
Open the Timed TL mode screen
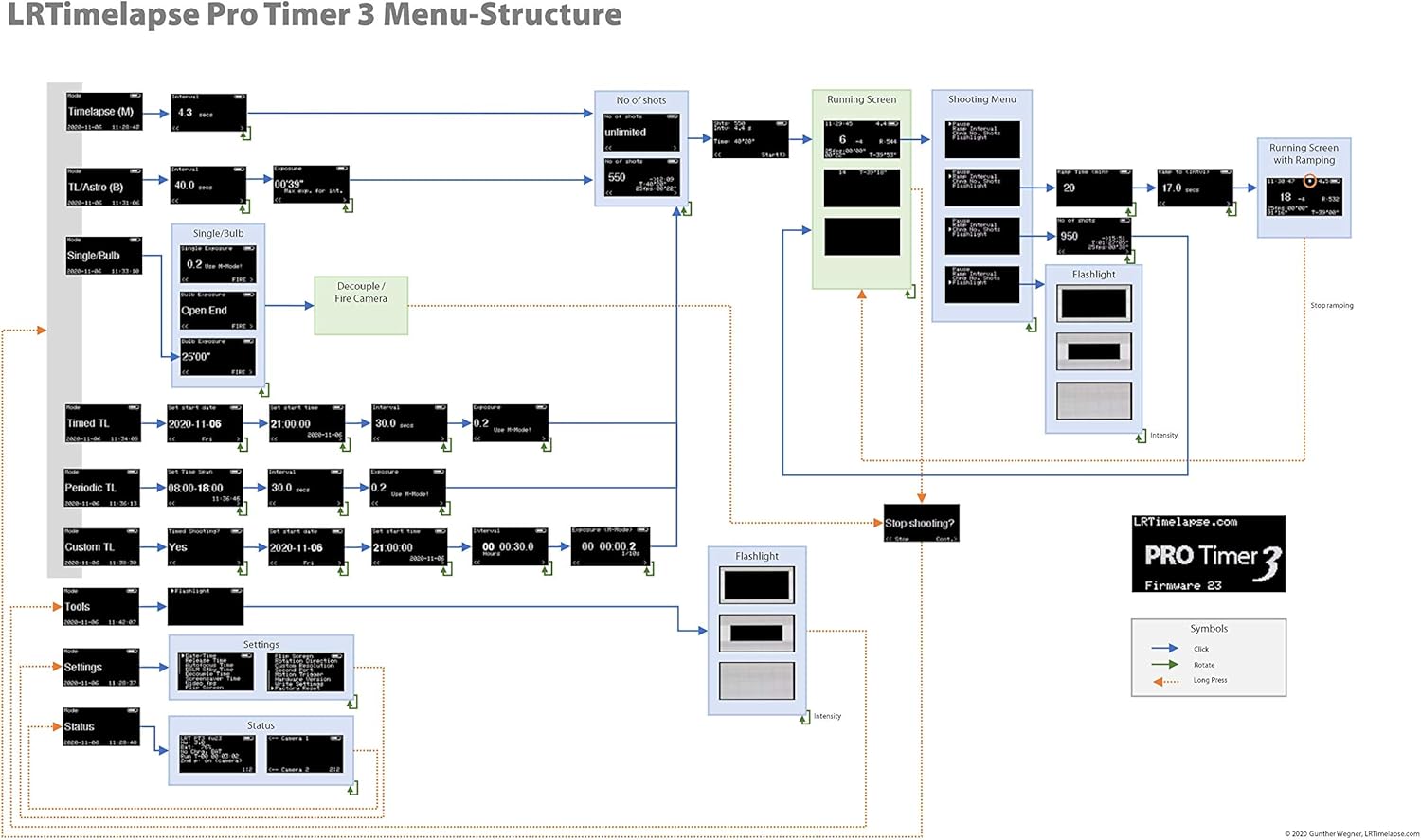point(102,423)
